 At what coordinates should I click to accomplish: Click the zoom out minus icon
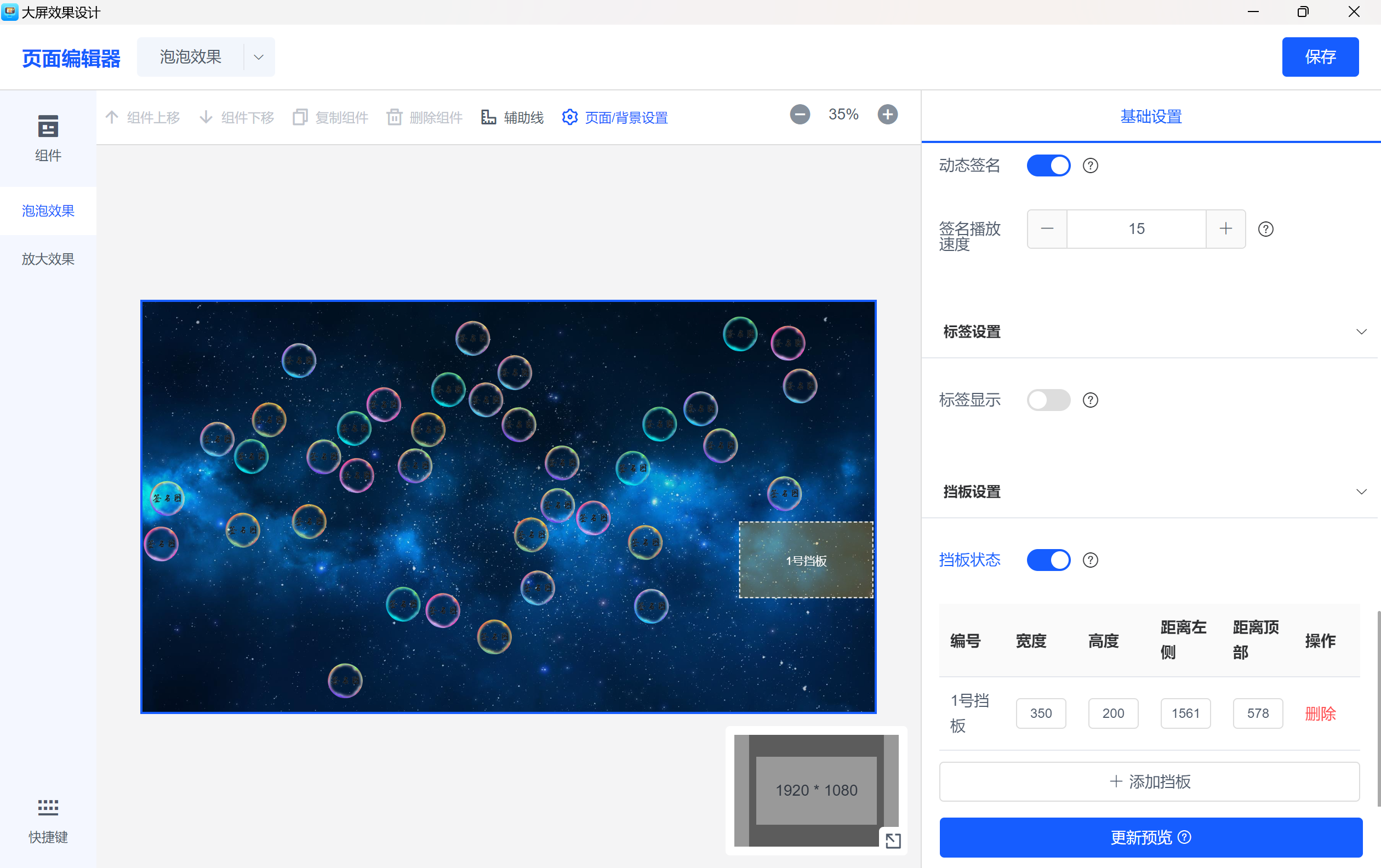coord(800,115)
